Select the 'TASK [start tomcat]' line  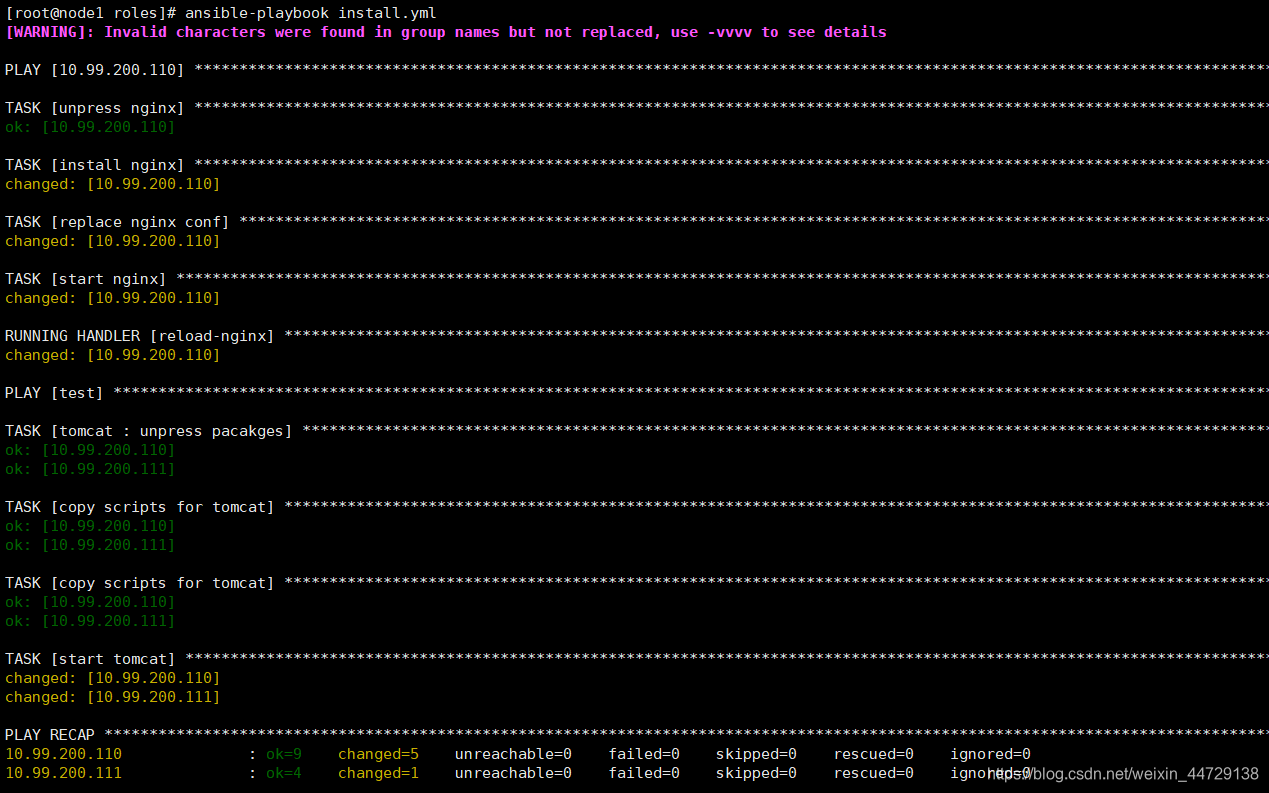click(636, 659)
